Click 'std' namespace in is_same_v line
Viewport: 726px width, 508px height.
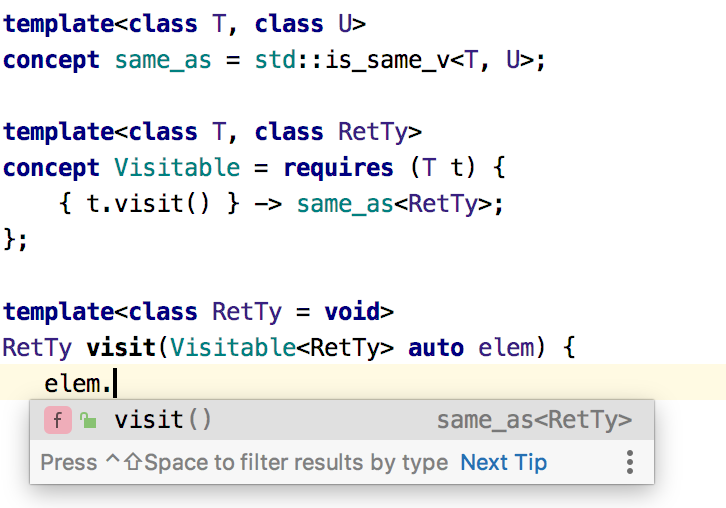275,60
